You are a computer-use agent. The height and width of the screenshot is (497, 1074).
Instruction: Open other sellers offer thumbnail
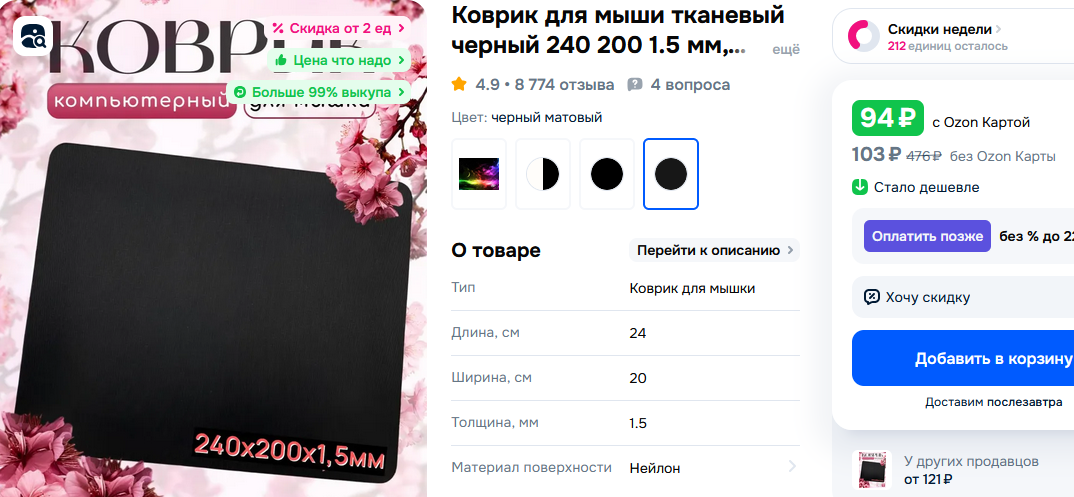pyautogui.click(x=872, y=470)
